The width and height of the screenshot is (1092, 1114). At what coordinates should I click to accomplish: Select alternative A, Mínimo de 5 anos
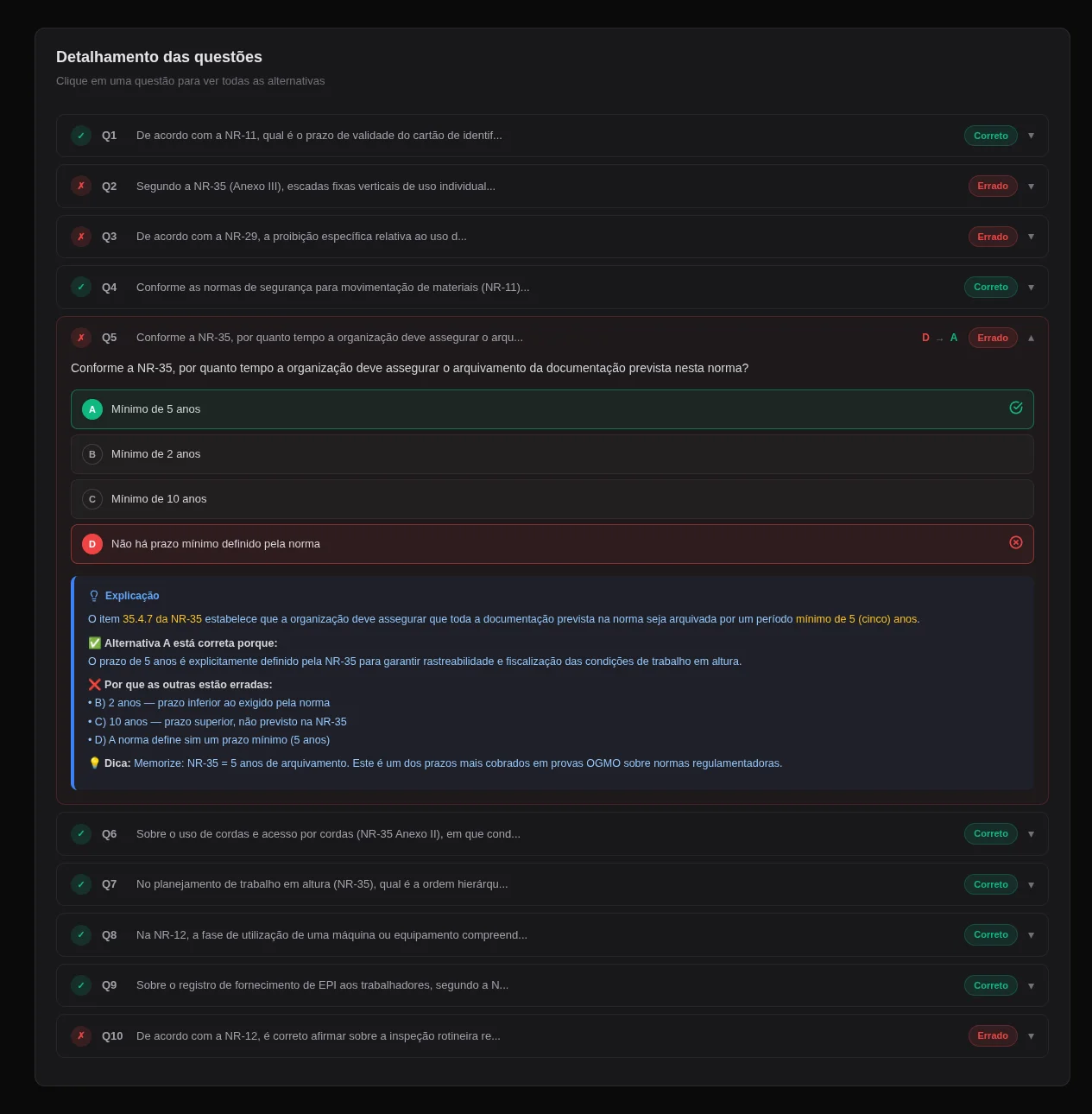tap(552, 408)
